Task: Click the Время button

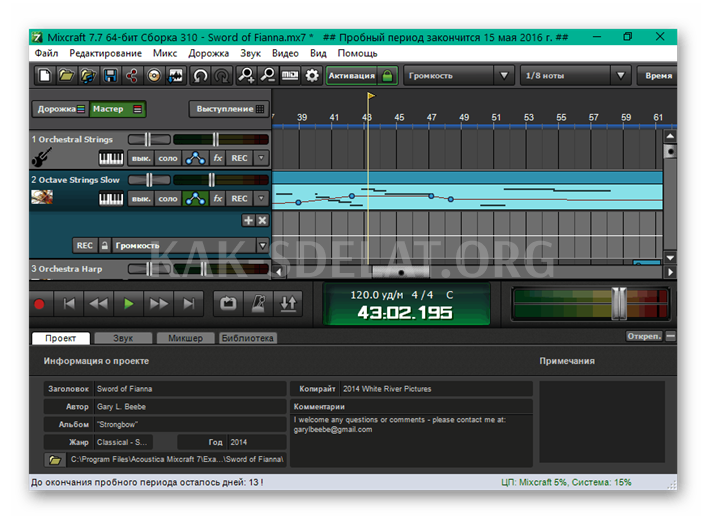Action: click(658, 76)
